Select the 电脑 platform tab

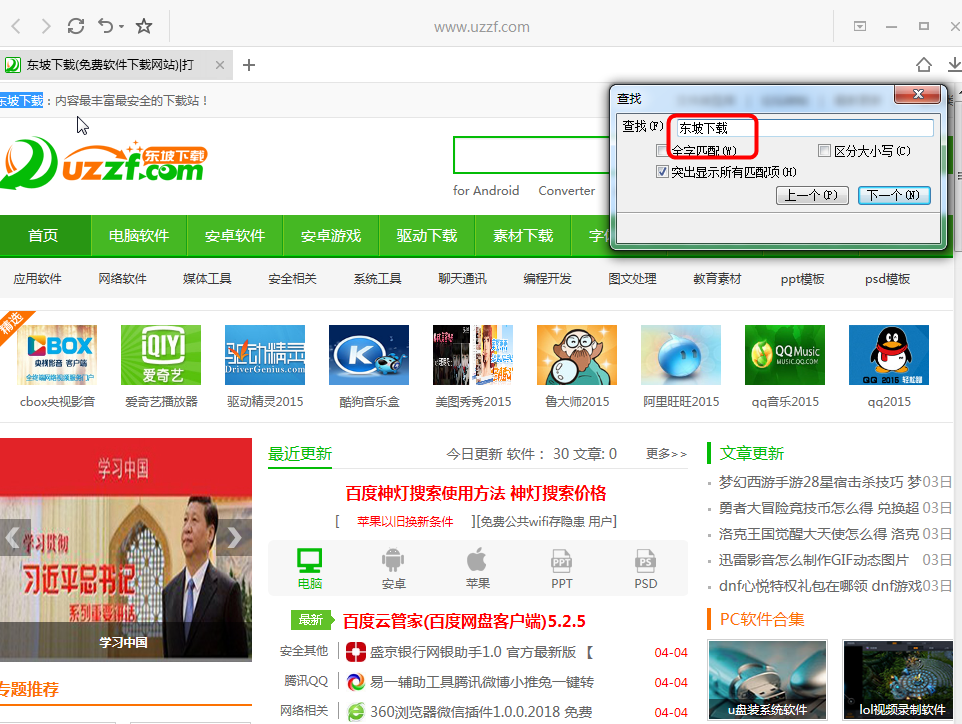click(x=310, y=569)
